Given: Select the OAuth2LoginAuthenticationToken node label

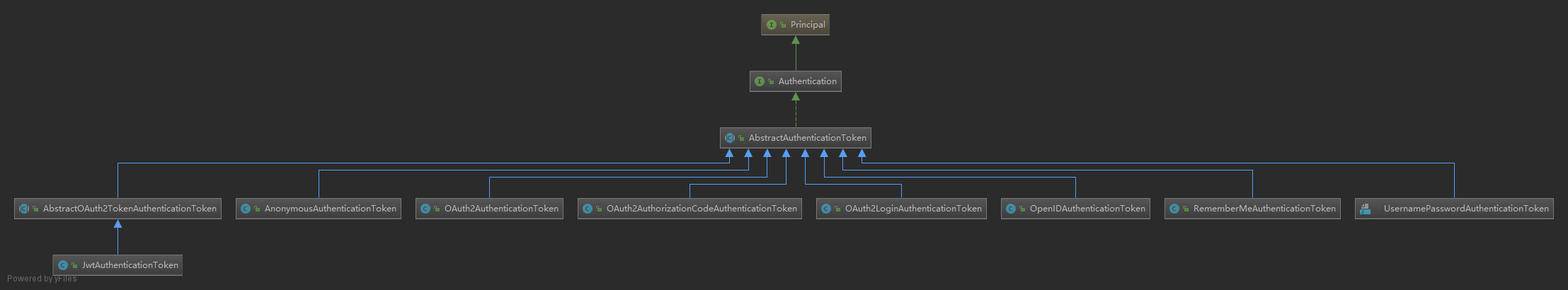Looking at the screenshot, I should 913,209.
